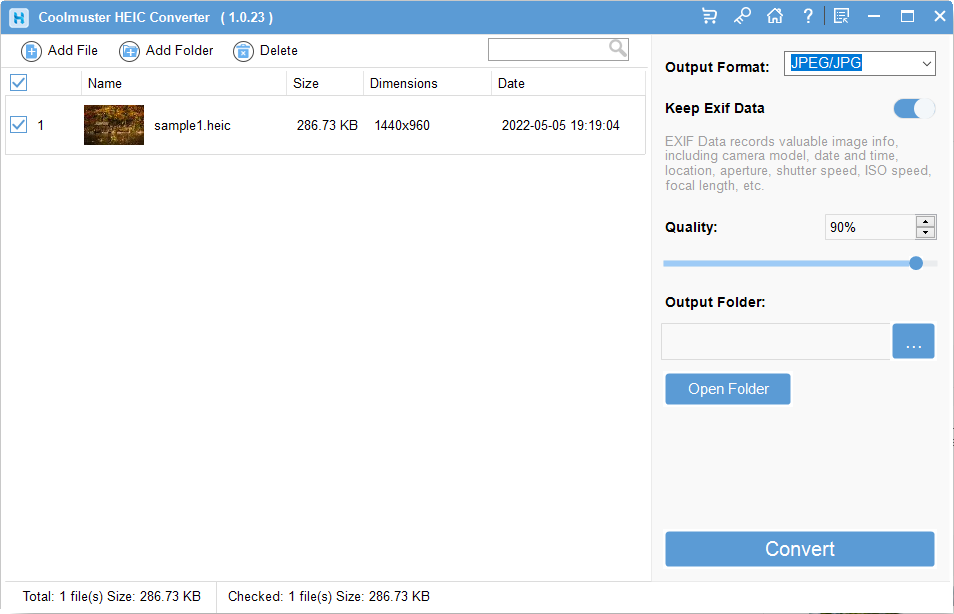The image size is (954, 614).
Task: Click the question mark help icon
Action: (807, 16)
